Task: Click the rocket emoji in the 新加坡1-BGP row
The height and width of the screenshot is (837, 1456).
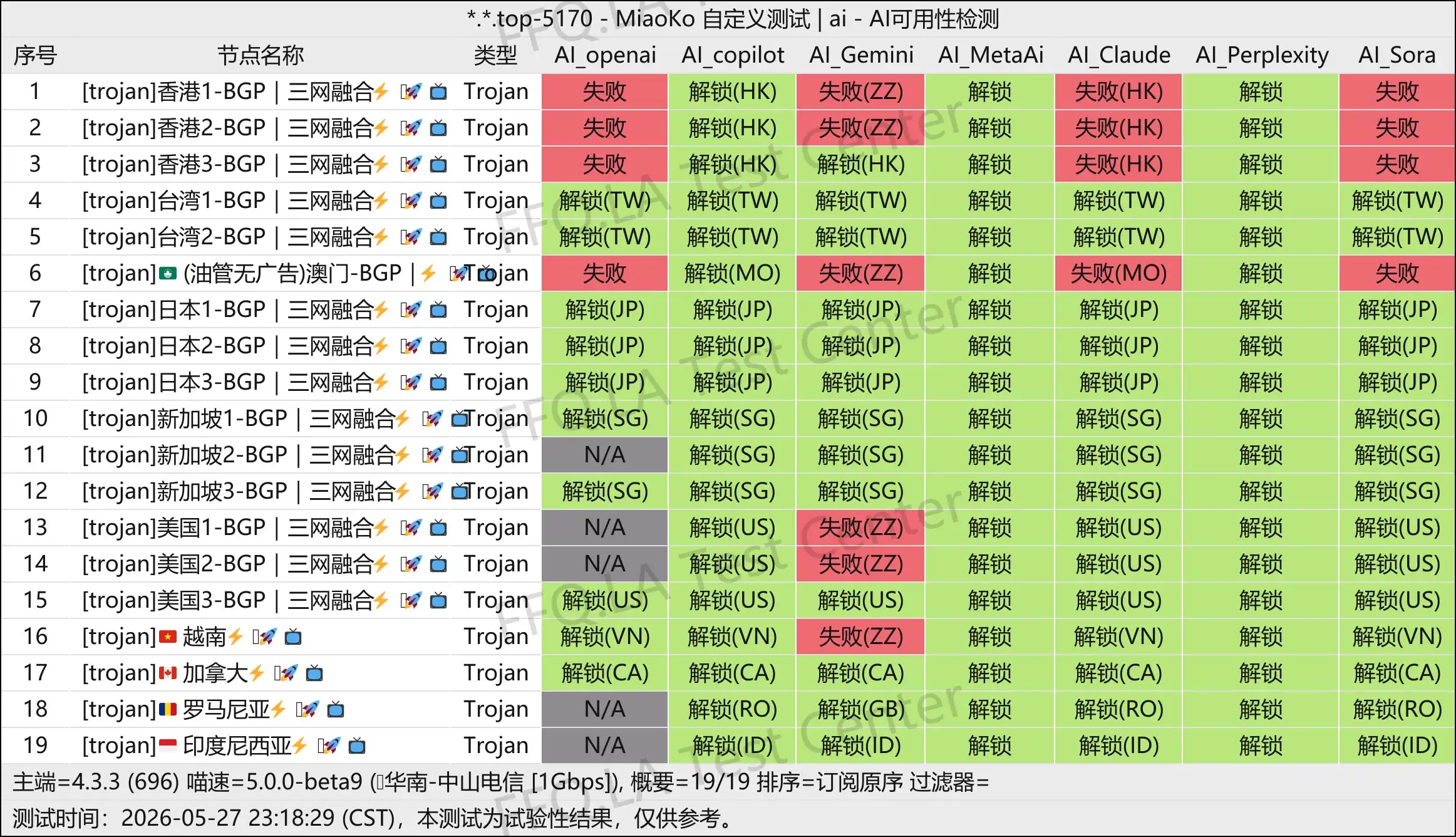Action: (x=433, y=419)
